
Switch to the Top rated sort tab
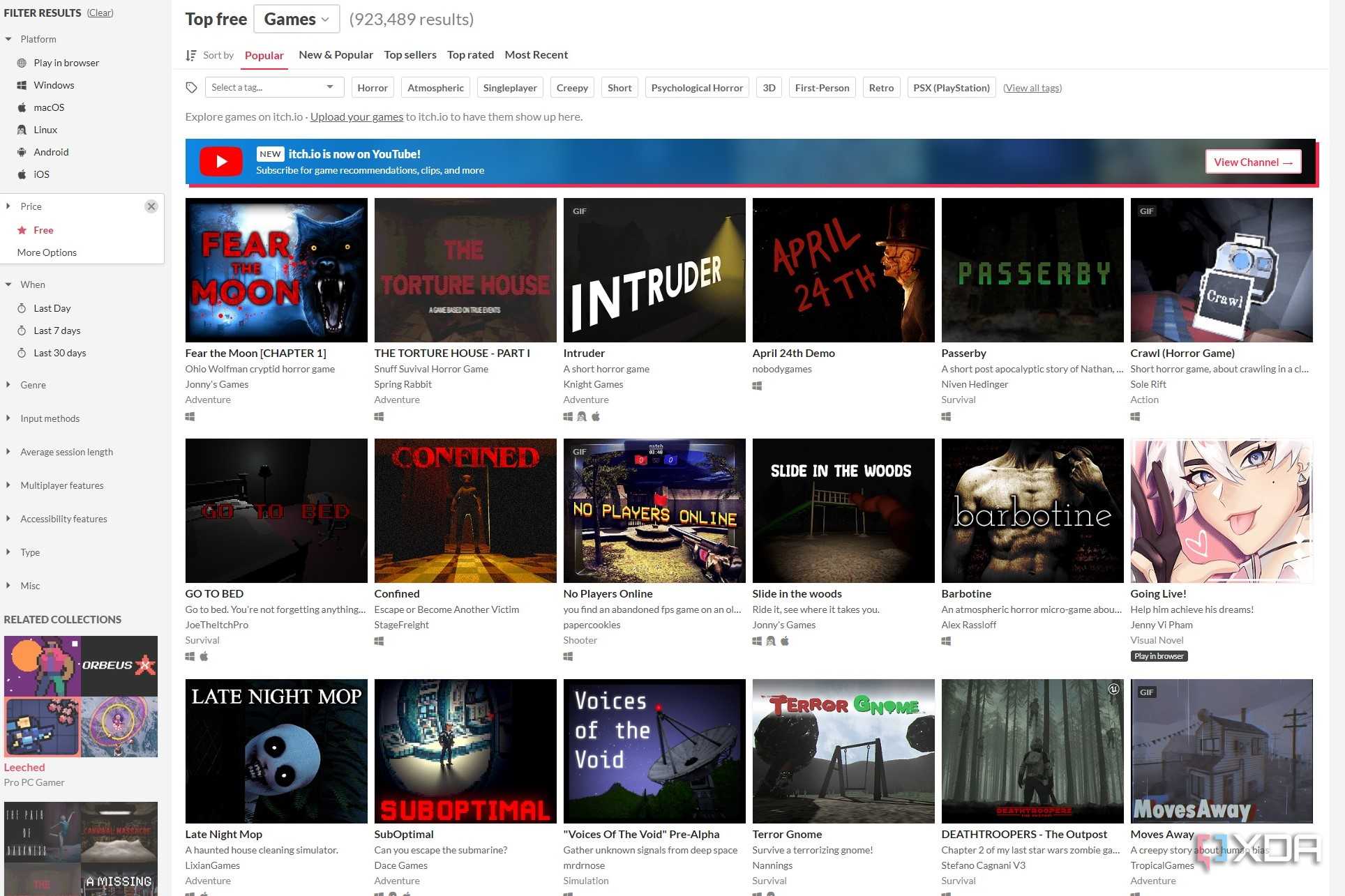470,54
